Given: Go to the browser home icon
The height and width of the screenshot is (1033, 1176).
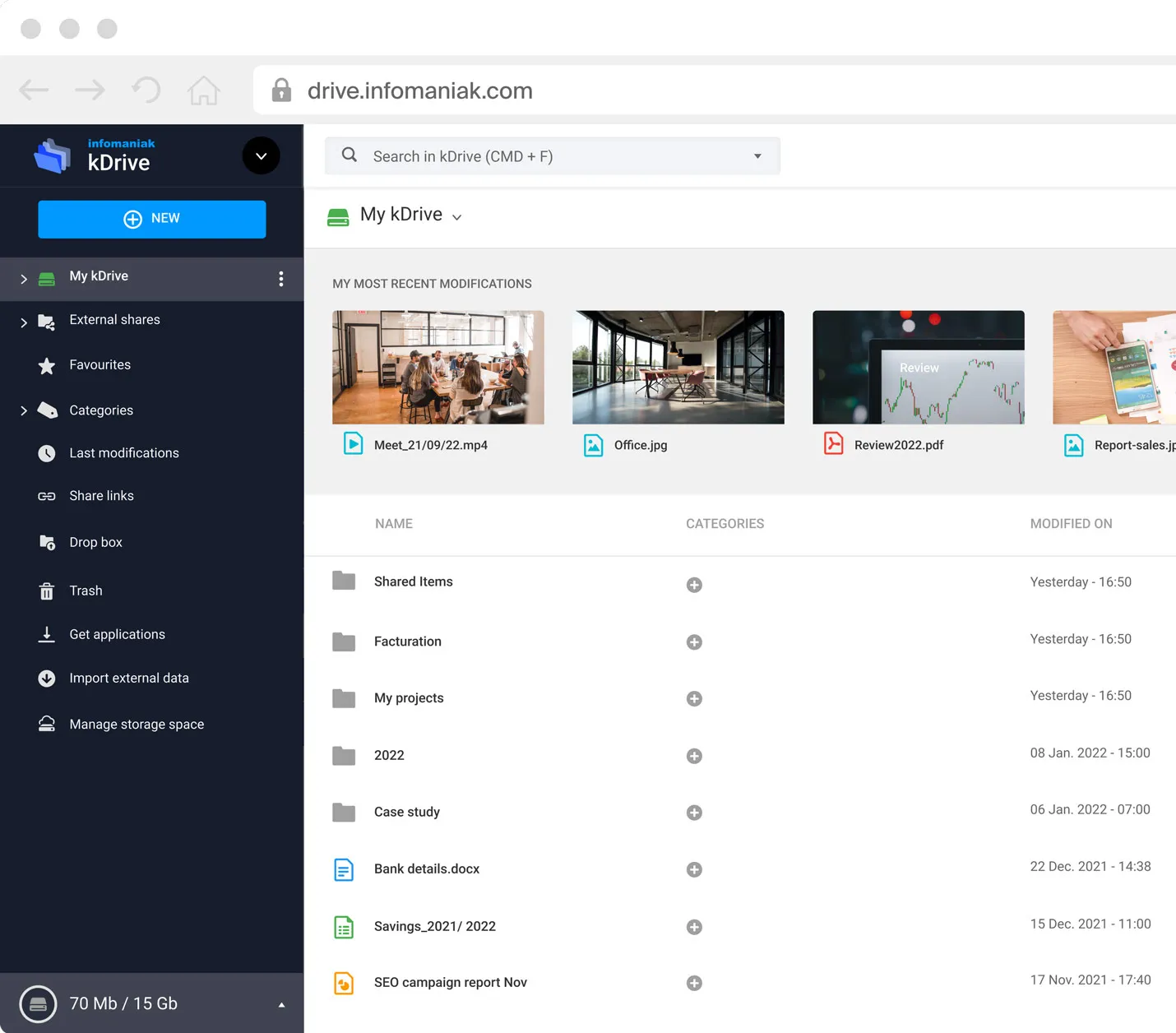Looking at the screenshot, I should click(x=203, y=90).
